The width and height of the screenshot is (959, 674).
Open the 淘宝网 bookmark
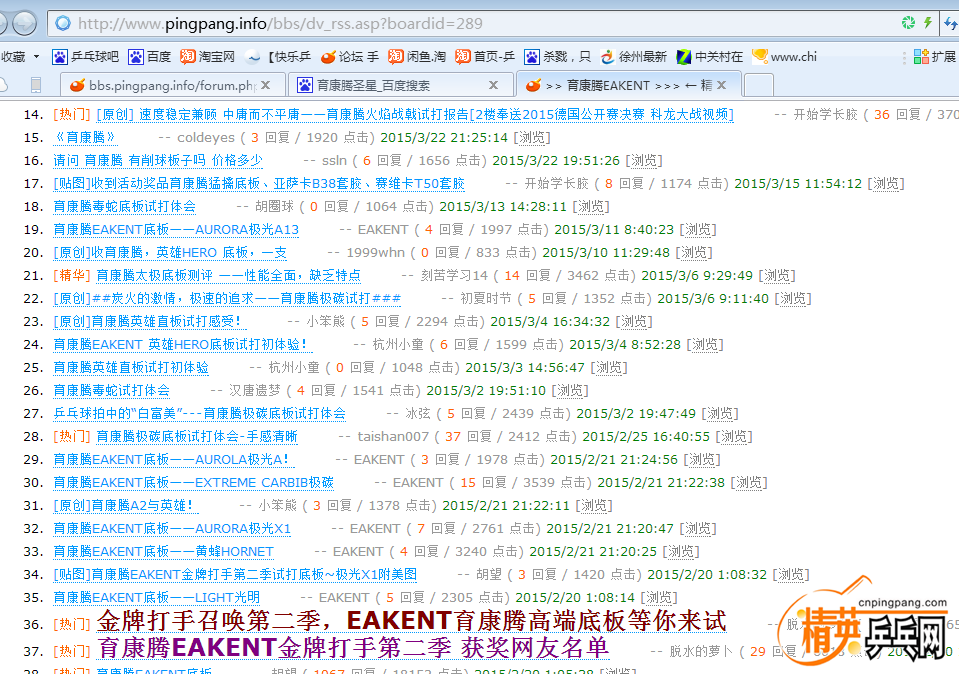pyautogui.click(x=207, y=57)
